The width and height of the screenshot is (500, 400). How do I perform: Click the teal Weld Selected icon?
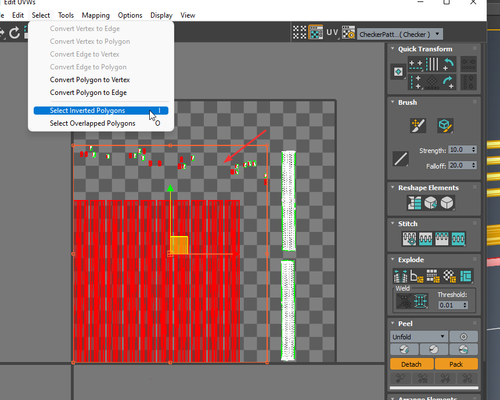(x=420, y=301)
